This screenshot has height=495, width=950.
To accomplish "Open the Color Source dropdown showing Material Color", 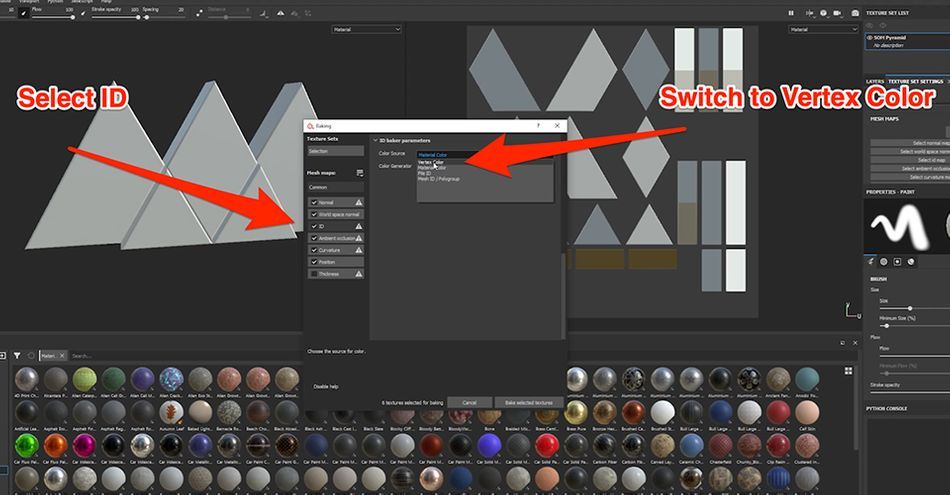I will coord(485,154).
